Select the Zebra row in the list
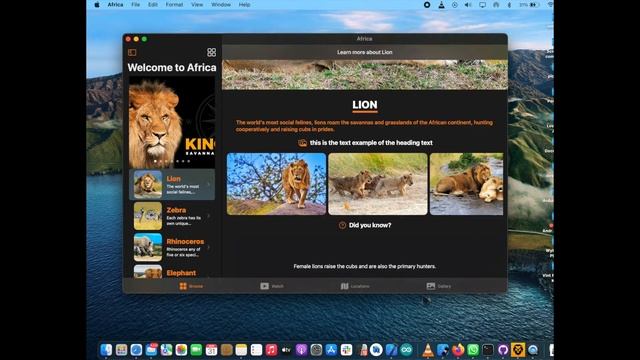 pos(172,216)
